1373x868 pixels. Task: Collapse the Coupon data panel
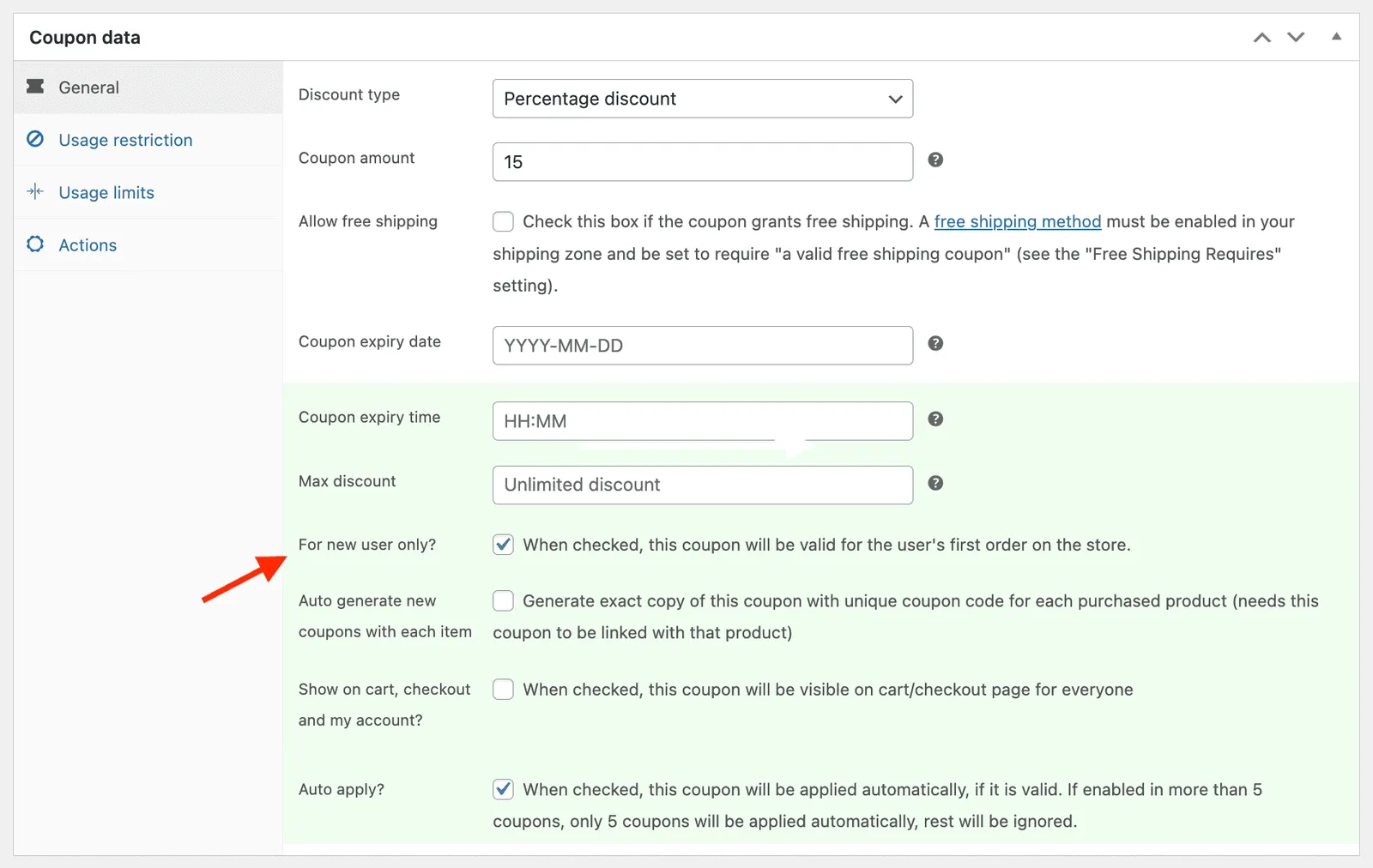coord(1336,36)
